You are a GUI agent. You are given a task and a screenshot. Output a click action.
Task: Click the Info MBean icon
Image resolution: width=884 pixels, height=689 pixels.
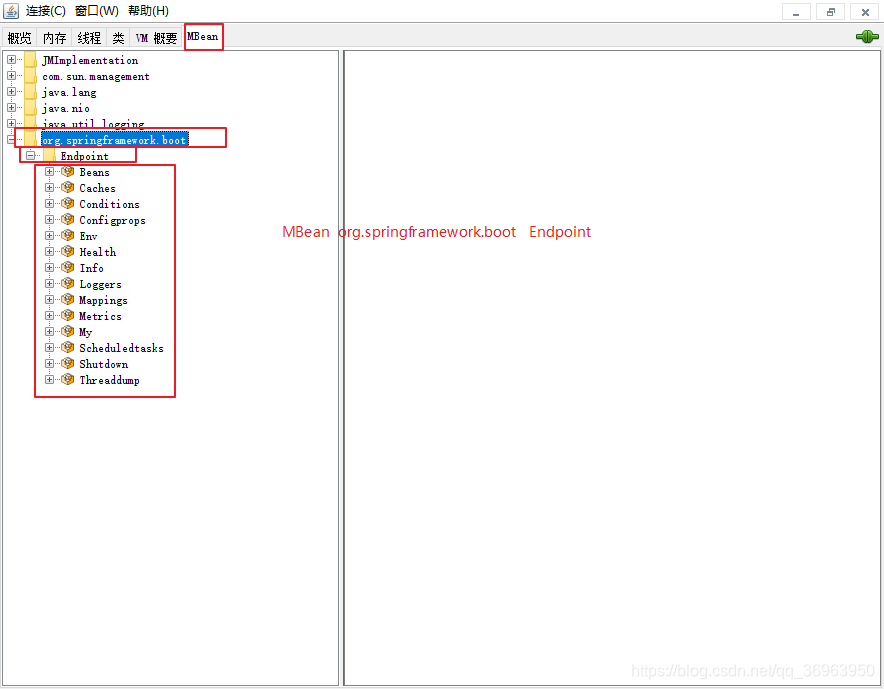pos(68,267)
